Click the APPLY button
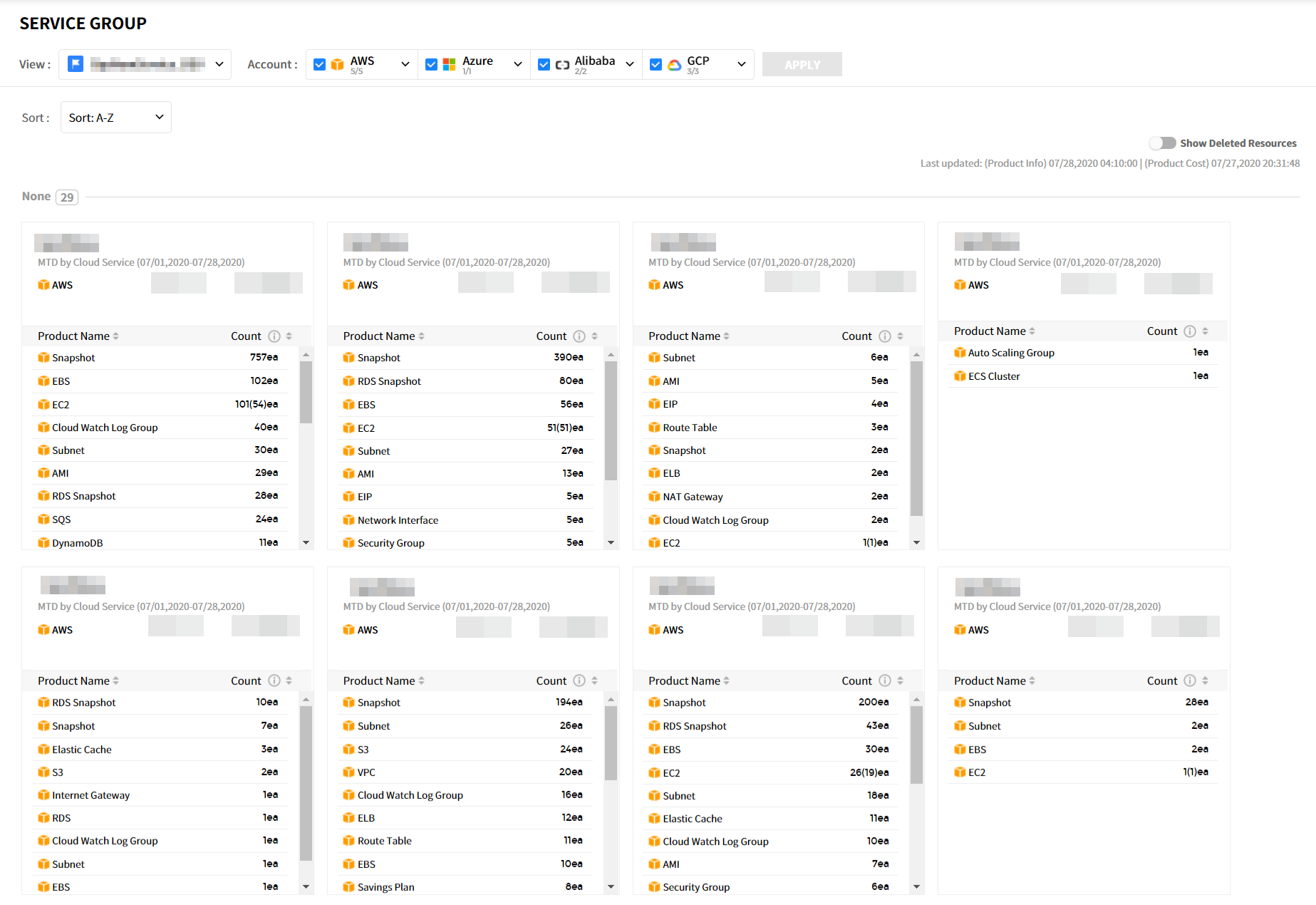The width and height of the screenshot is (1316, 905). point(802,65)
